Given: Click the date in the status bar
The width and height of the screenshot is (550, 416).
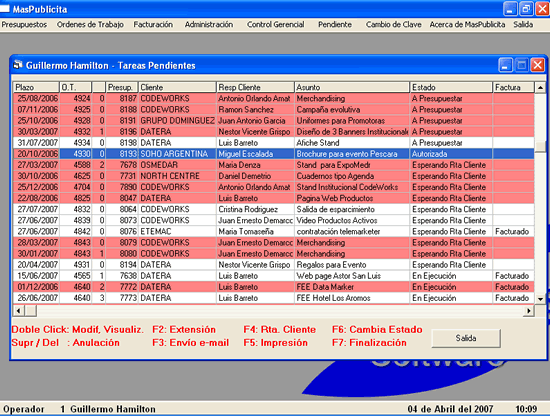Looking at the screenshot, I should 450,409.
